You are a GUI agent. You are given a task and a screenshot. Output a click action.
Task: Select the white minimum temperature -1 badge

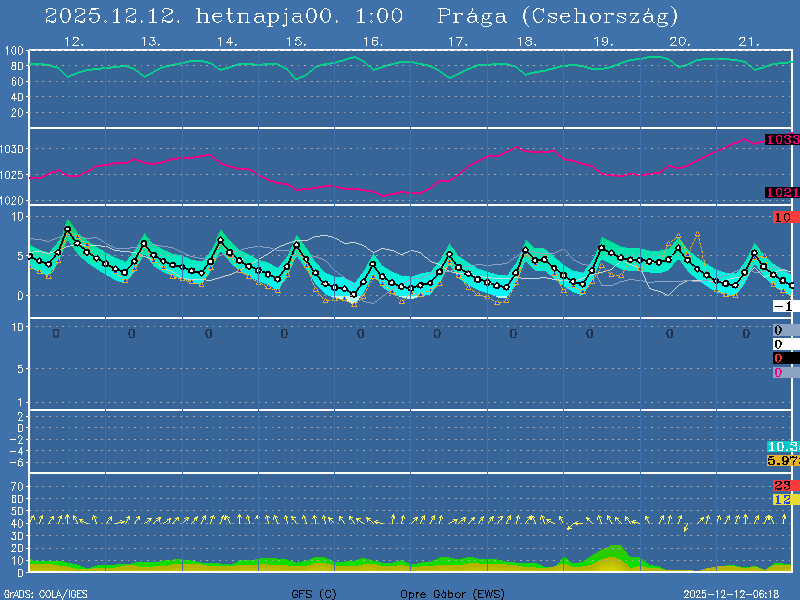pos(782,306)
